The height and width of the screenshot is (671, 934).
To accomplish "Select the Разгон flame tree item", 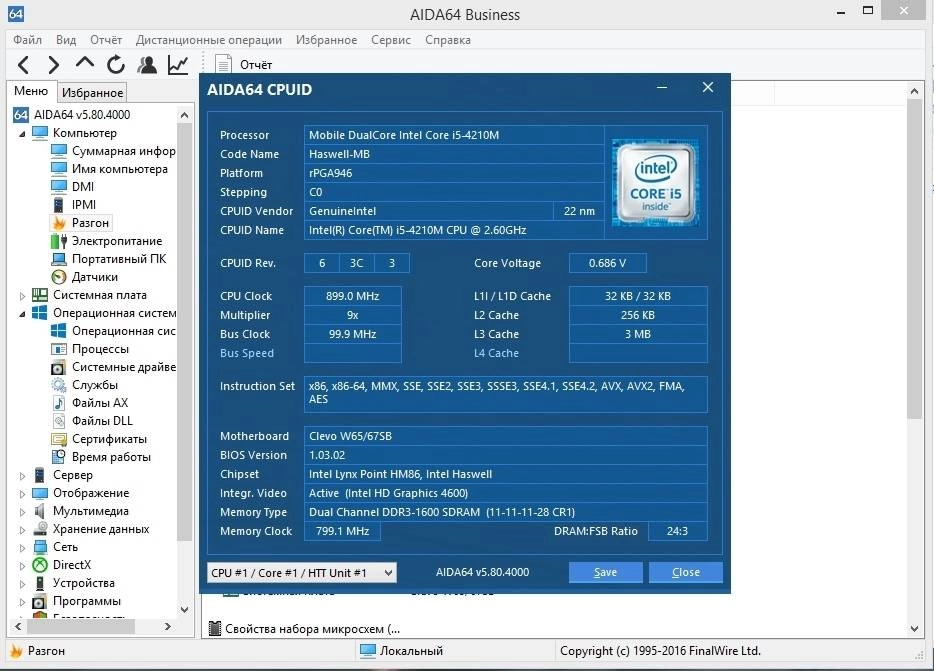I will [81, 223].
